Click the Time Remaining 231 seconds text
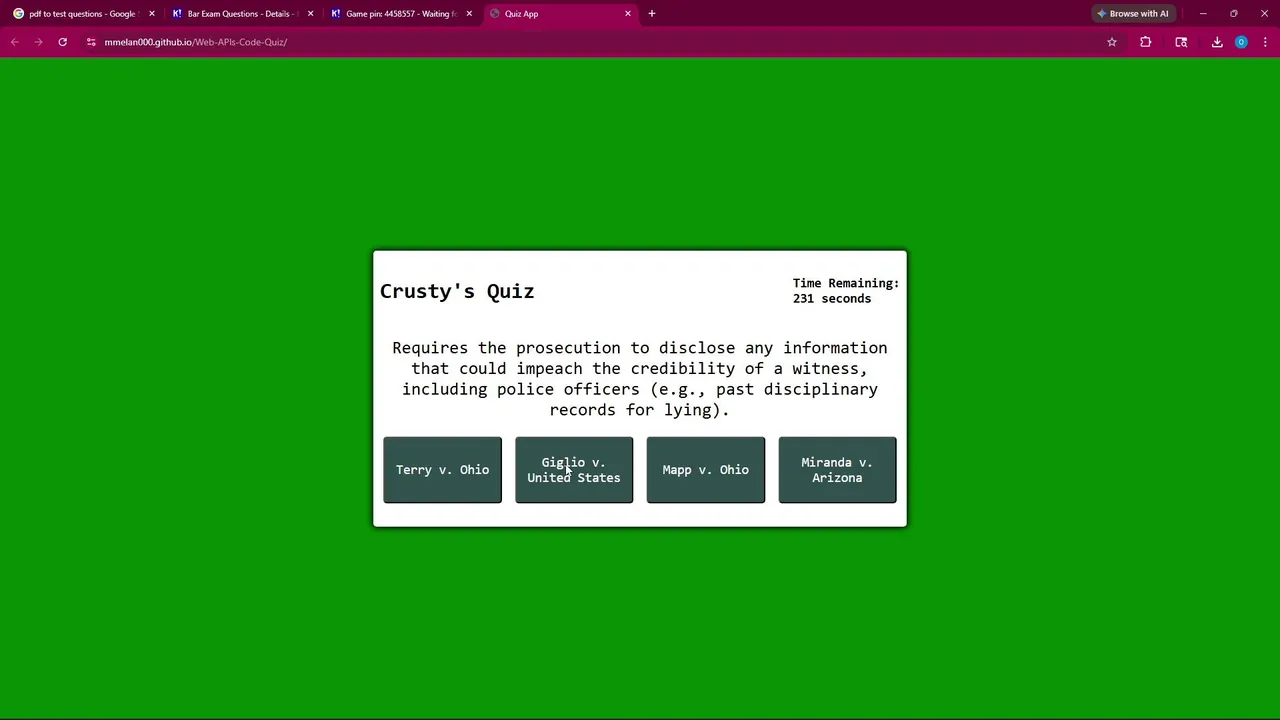This screenshot has width=1280, height=720. (x=846, y=291)
